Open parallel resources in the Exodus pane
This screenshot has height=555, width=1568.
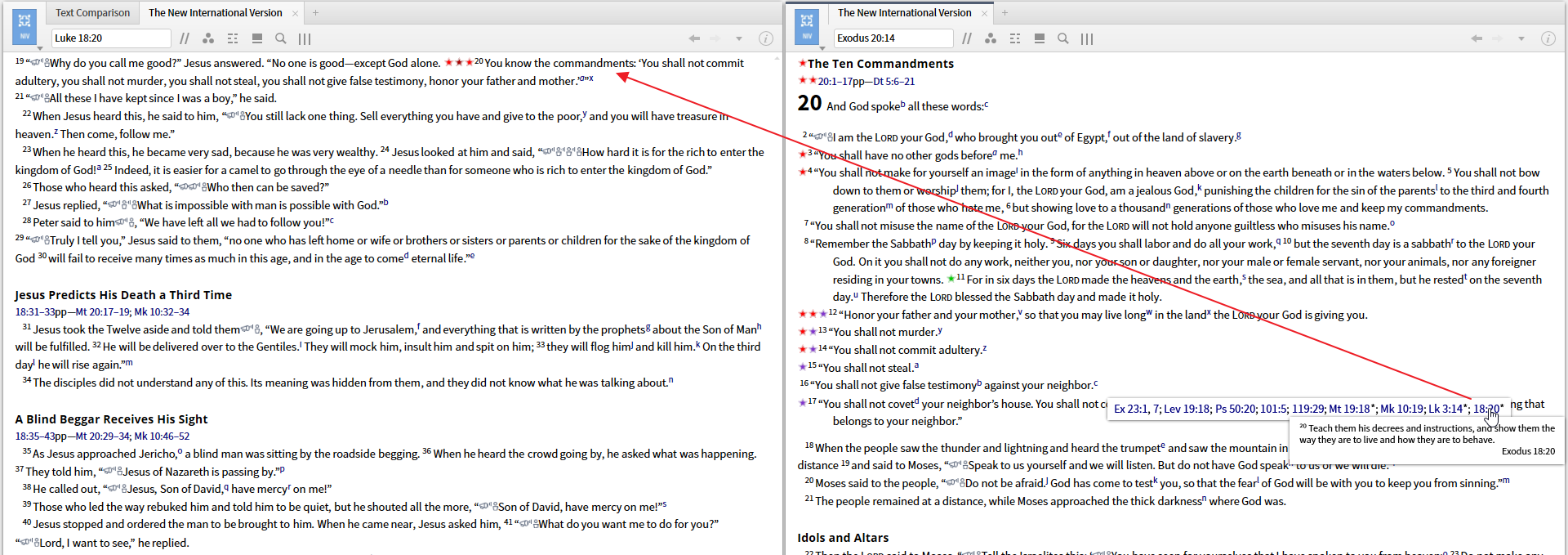967,38
